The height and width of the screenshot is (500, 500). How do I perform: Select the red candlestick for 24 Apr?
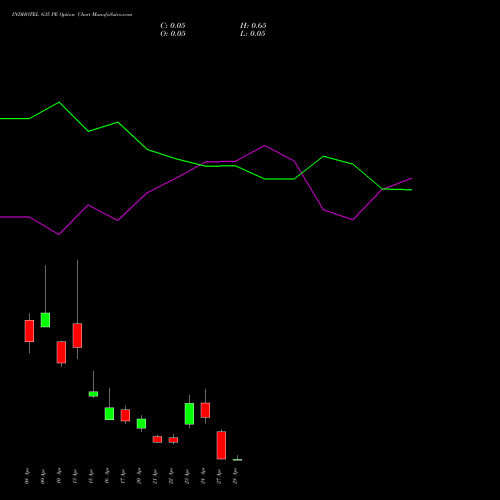coord(205,410)
